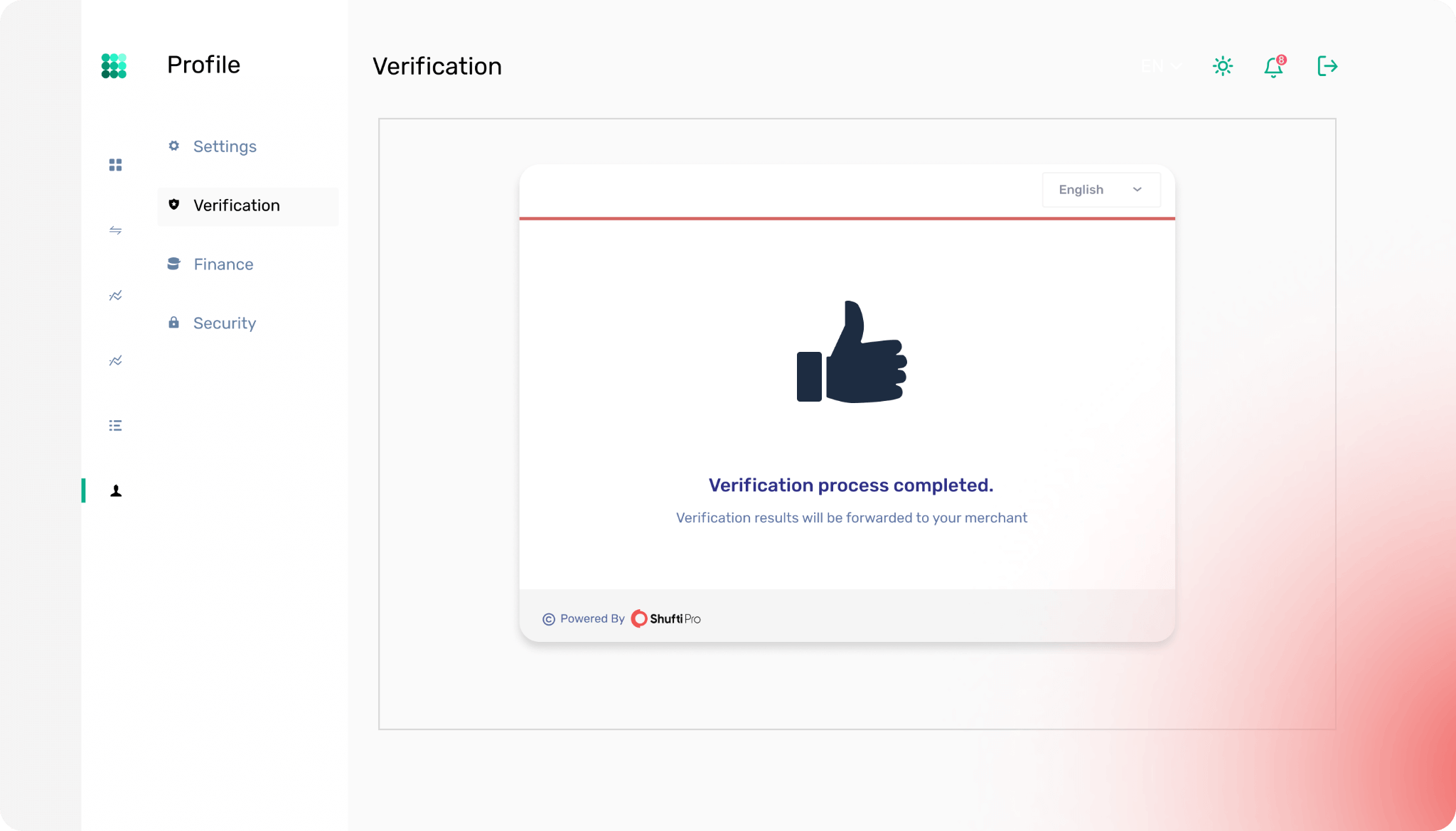Image resolution: width=1456 pixels, height=831 pixels.
Task: Click the "Verification process completed." heading
Action: pyautogui.click(x=851, y=486)
